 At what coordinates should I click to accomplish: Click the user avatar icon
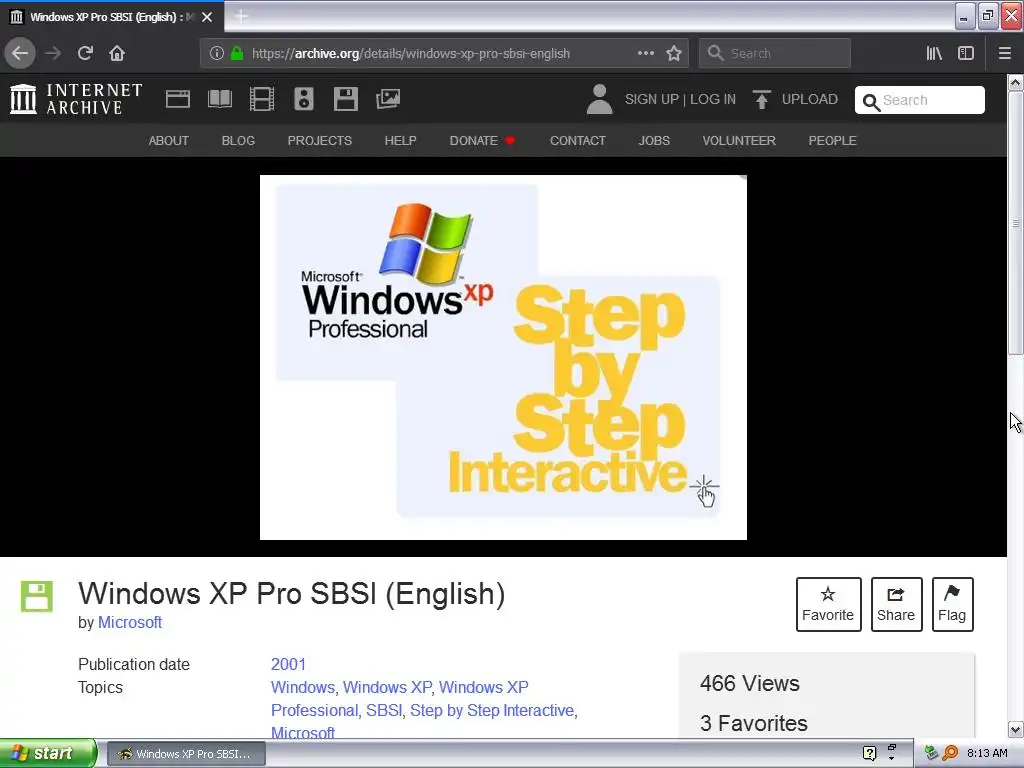[599, 99]
